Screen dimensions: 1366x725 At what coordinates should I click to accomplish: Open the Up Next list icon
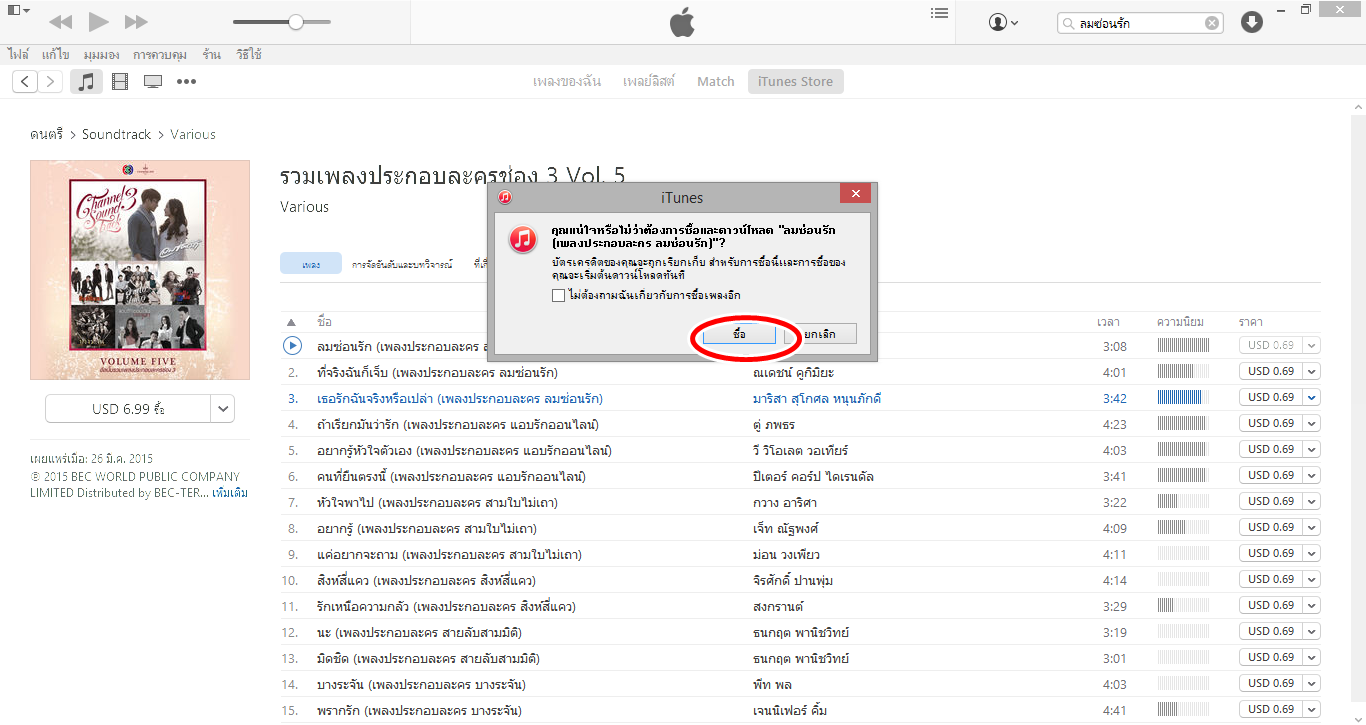[x=939, y=13]
